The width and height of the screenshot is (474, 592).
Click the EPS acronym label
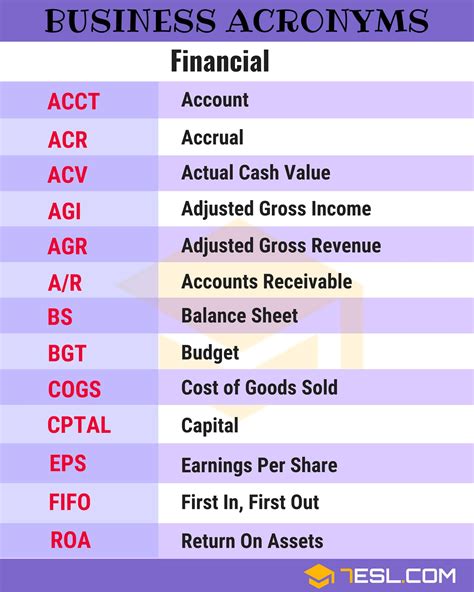pyautogui.click(x=68, y=463)
